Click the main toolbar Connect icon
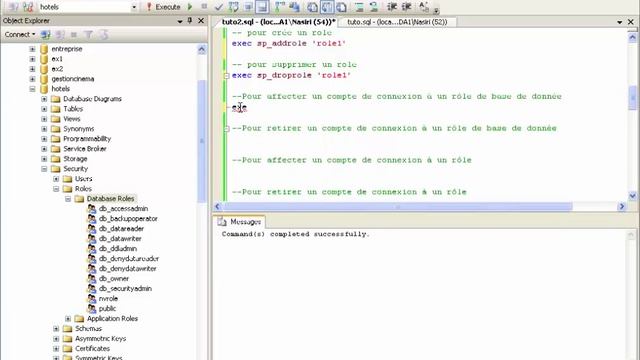Image resolution: width=640 pixels, height=360 pixels. pyautogui.click(x=13, y=7)
